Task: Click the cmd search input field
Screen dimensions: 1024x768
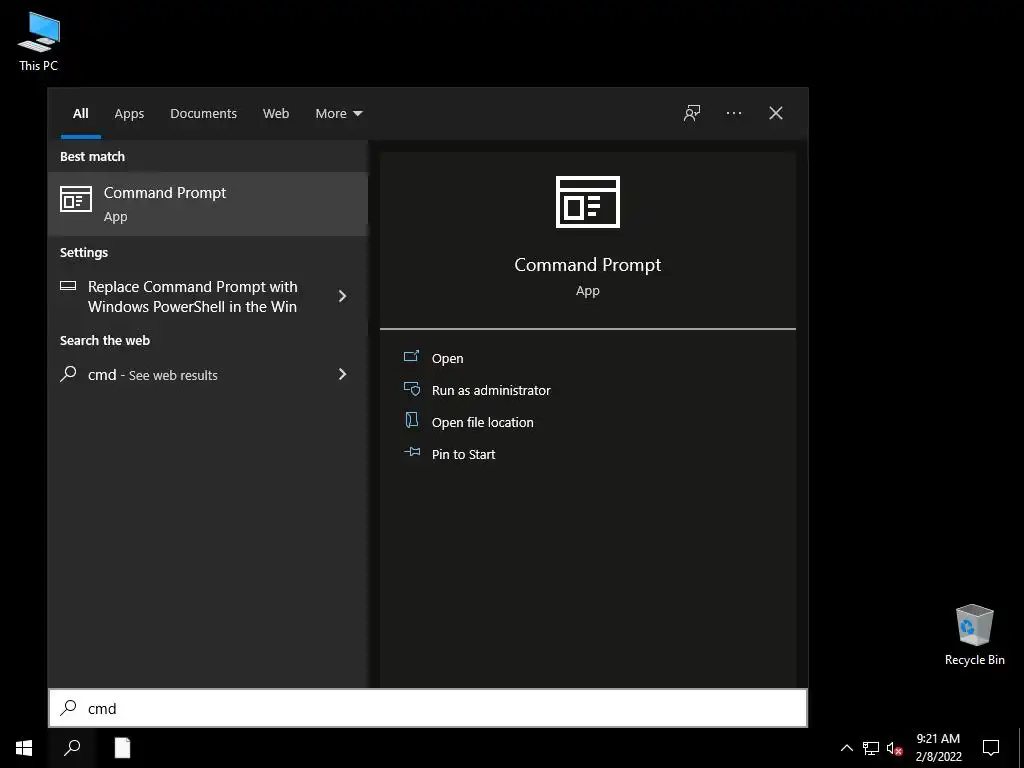Action: tap(428, 708)
